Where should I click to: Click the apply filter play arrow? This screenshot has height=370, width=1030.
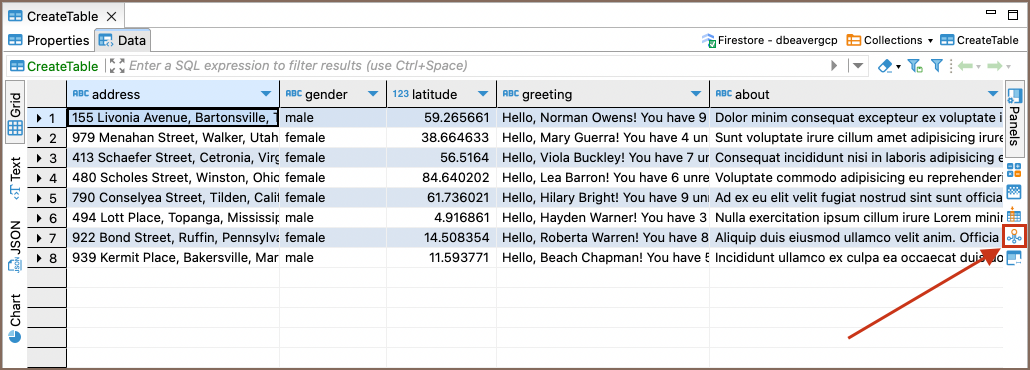coord(835,66)
